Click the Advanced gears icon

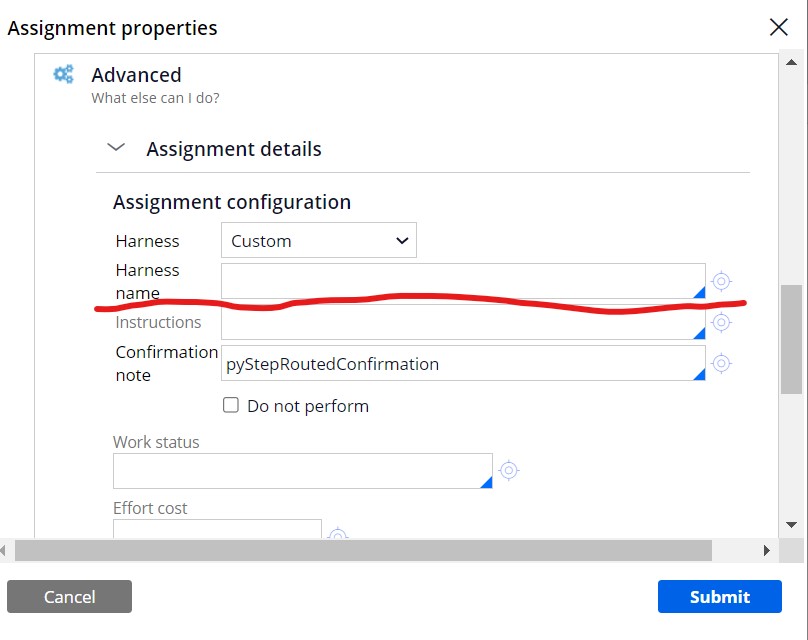pos(62,74)
